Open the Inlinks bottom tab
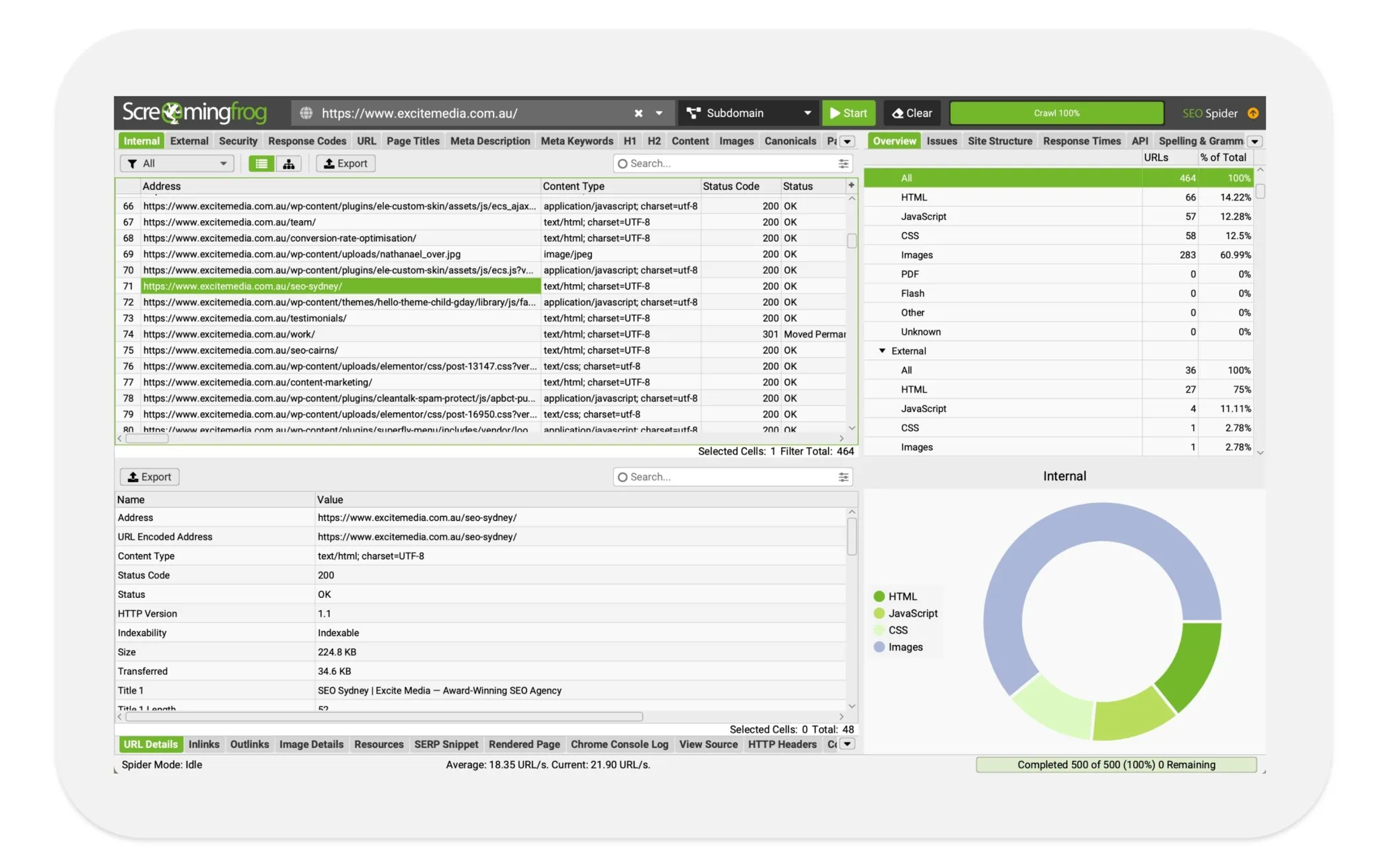The width and height of the screenshot is (1379, 868). [204, 744]
